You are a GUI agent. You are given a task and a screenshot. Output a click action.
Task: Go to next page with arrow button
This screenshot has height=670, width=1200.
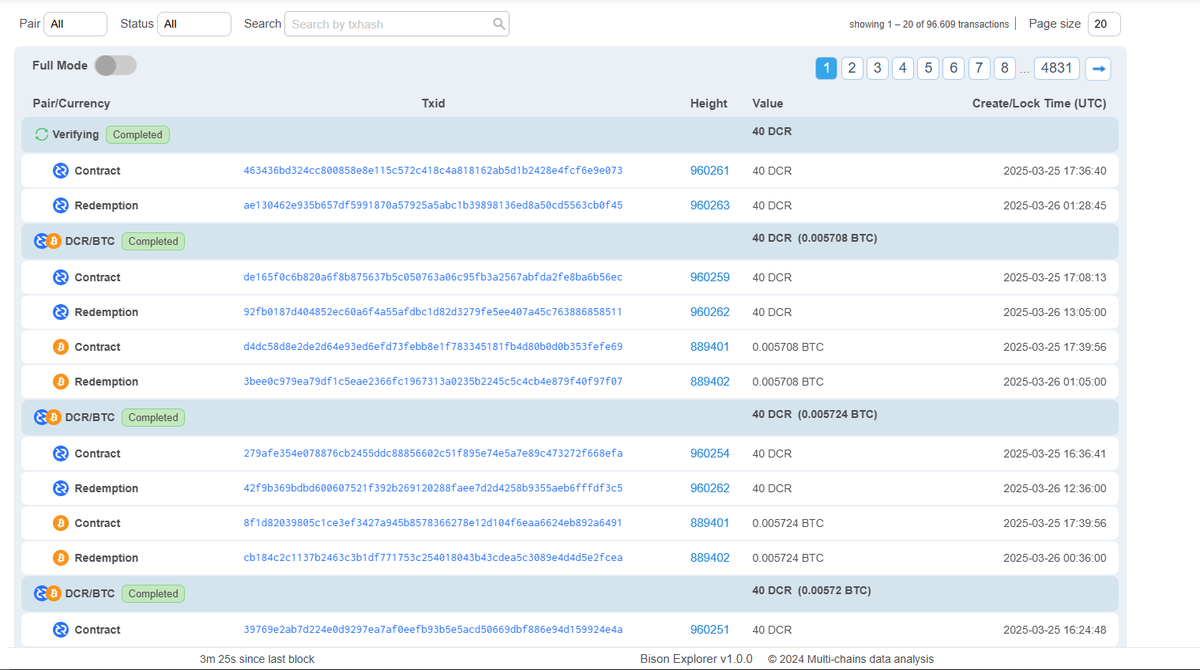(x=1098, y=69)
